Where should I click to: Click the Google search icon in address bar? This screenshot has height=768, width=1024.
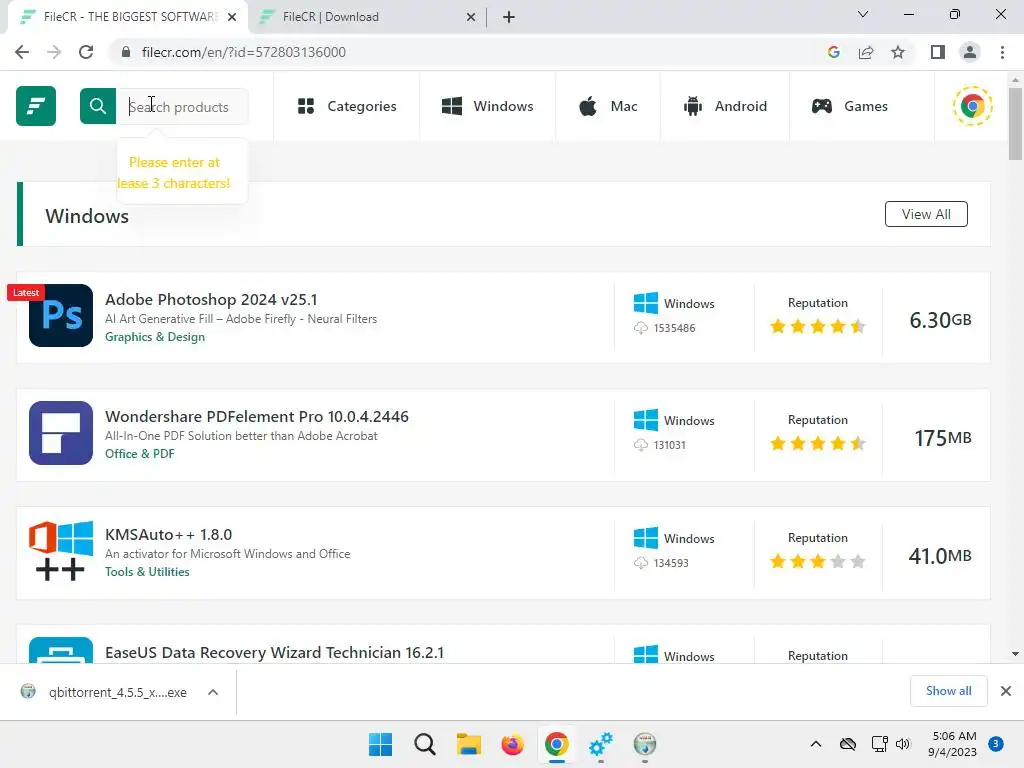(x=833, y=52)
